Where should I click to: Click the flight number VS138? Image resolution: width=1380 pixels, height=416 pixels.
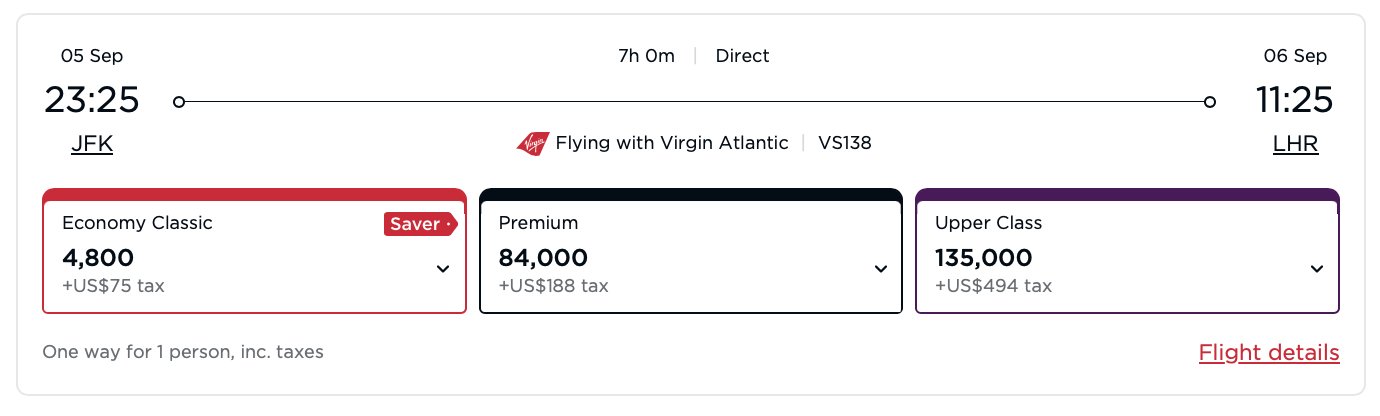click(x=845, y=143)
